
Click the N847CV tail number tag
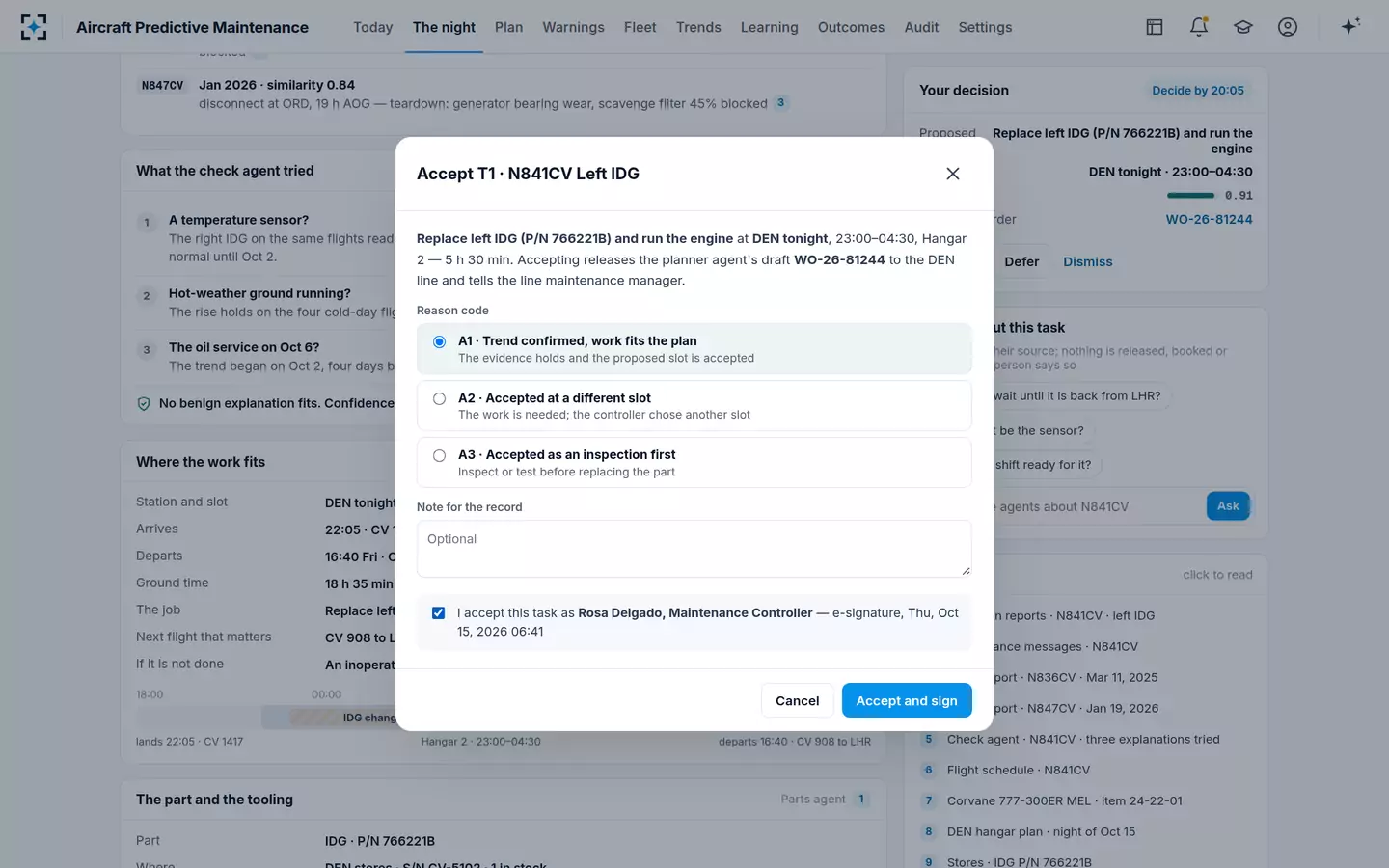[x=162, y=86]
